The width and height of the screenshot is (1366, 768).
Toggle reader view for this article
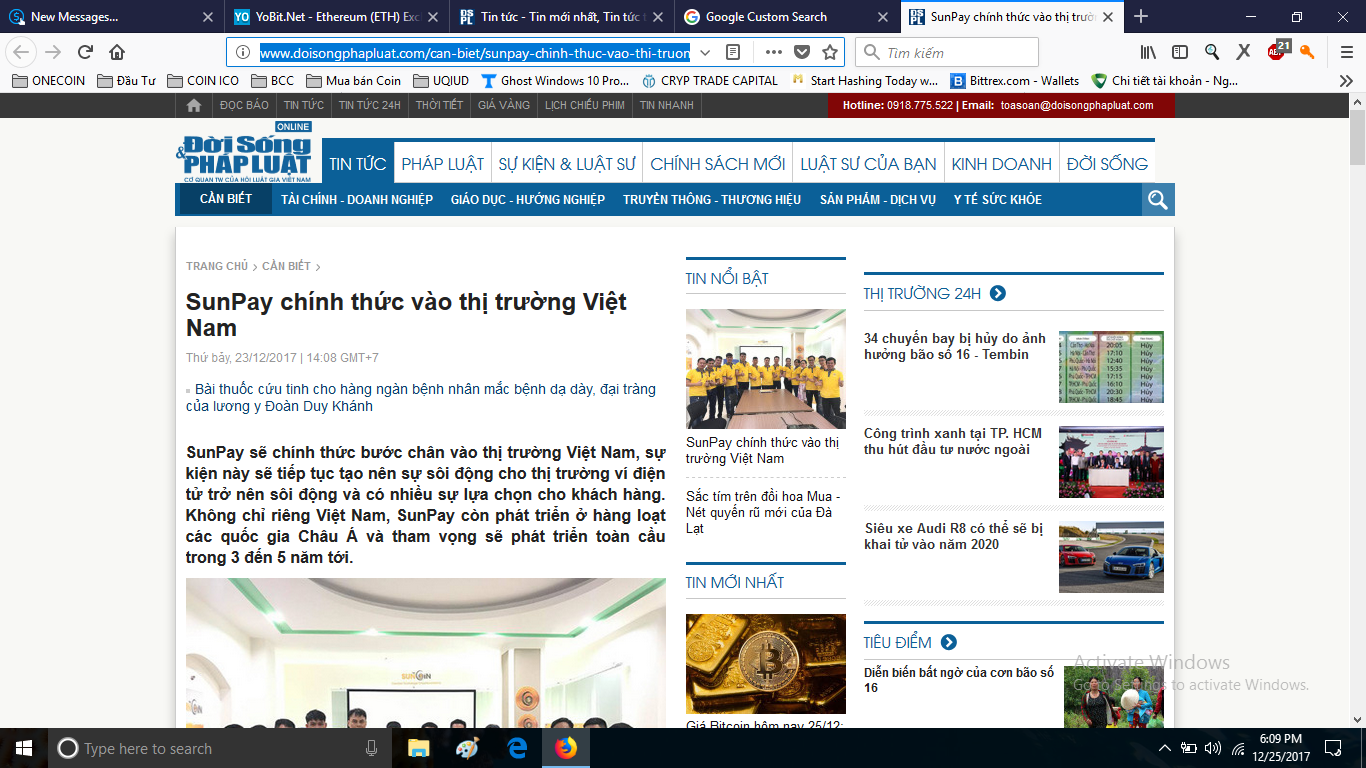(x=733, y=52)
